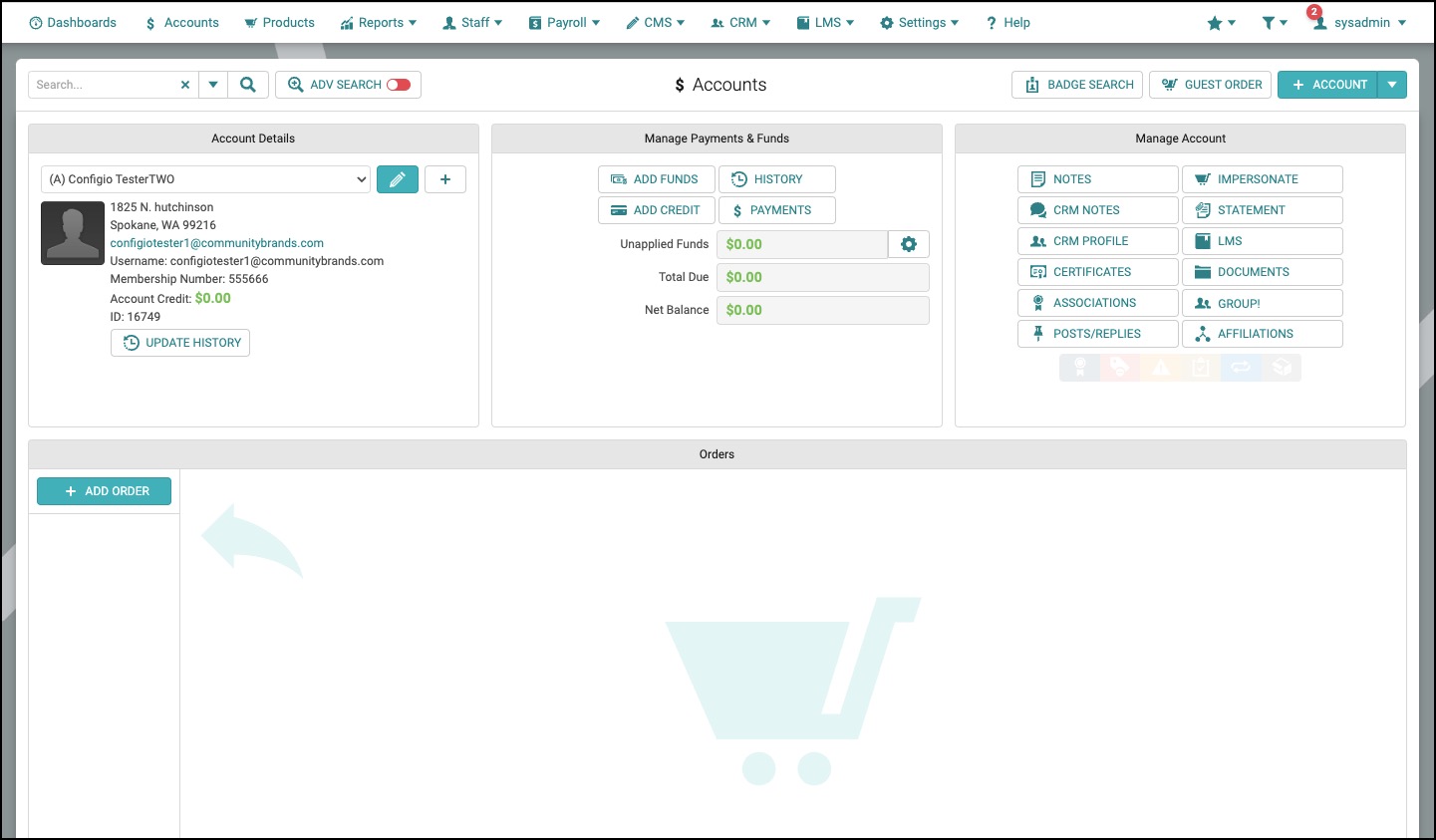
Task: Click ADD FUNDS
Action: [657, 179]
